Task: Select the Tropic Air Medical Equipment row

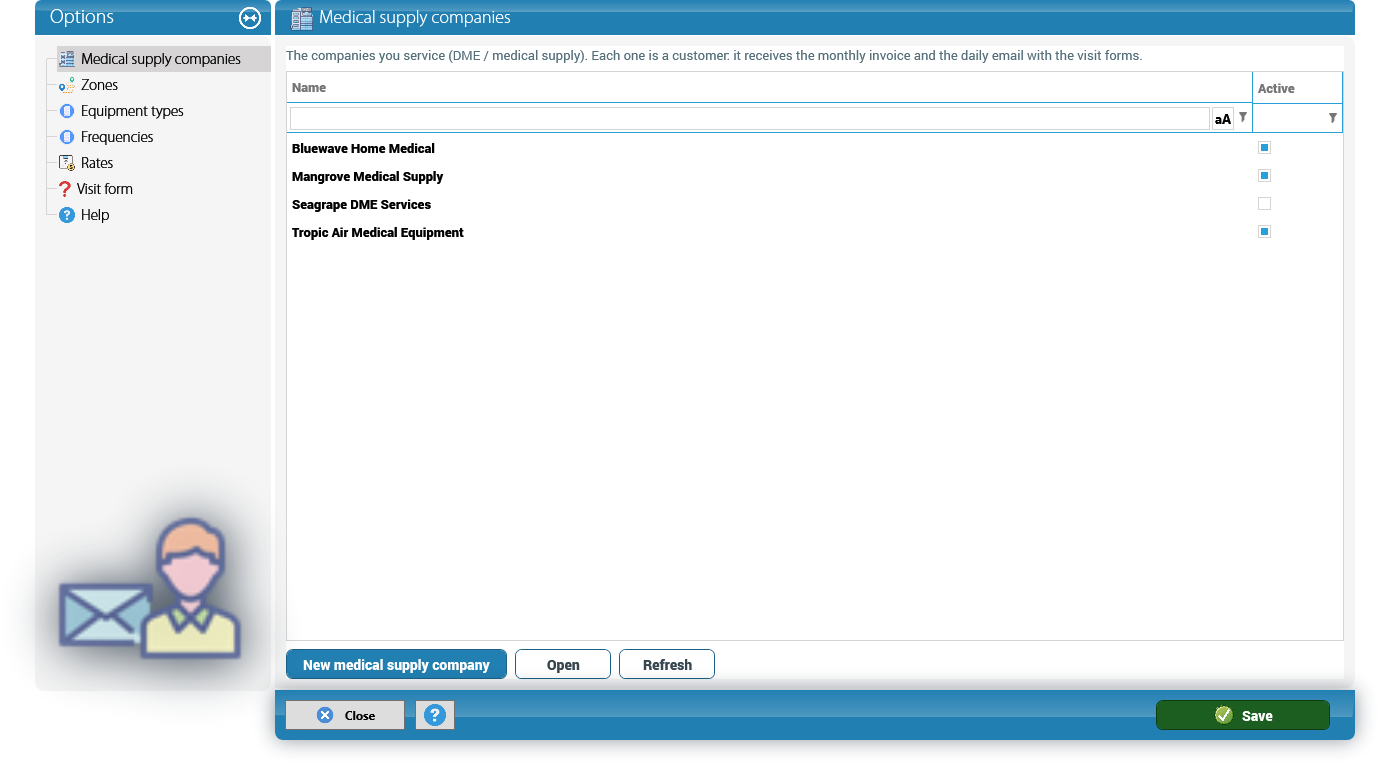Action: tap(814, 232)
